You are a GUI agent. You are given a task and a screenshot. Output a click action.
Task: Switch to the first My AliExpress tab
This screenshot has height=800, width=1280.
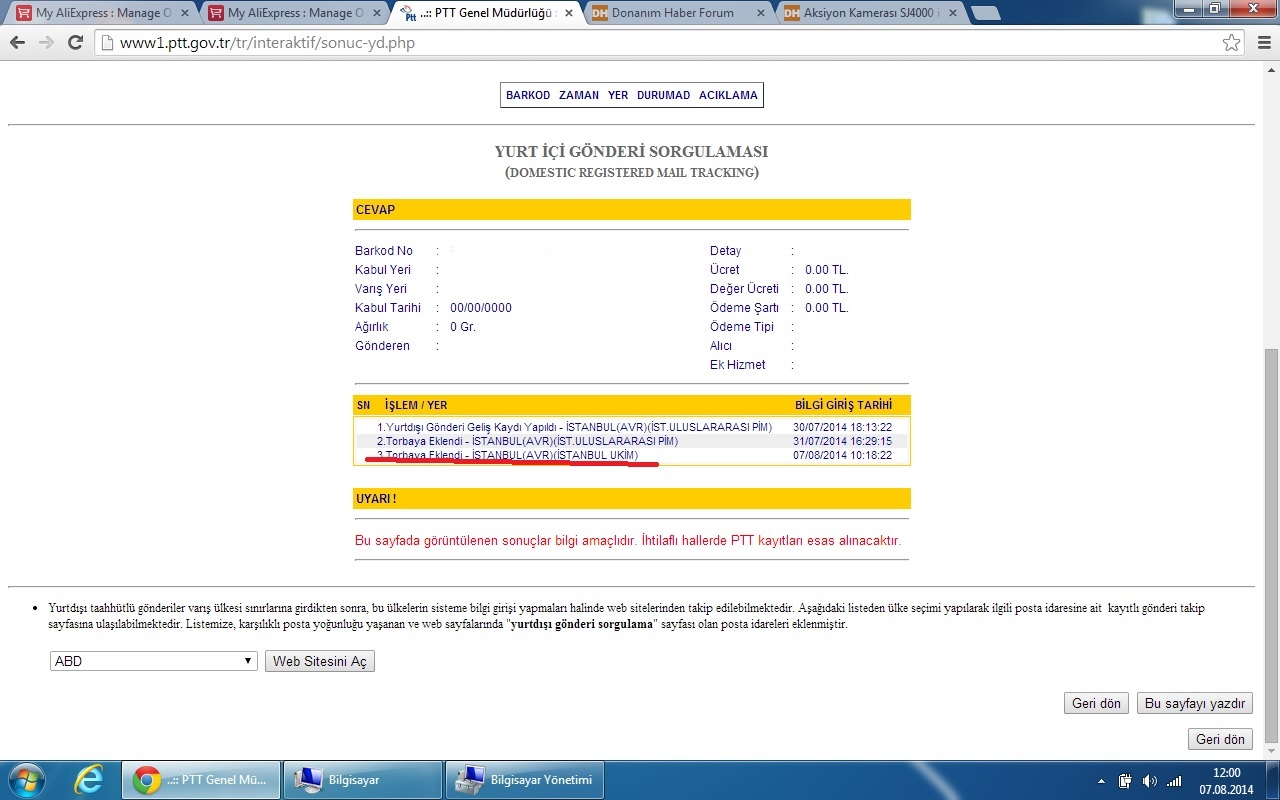click(x=100, y=13)
